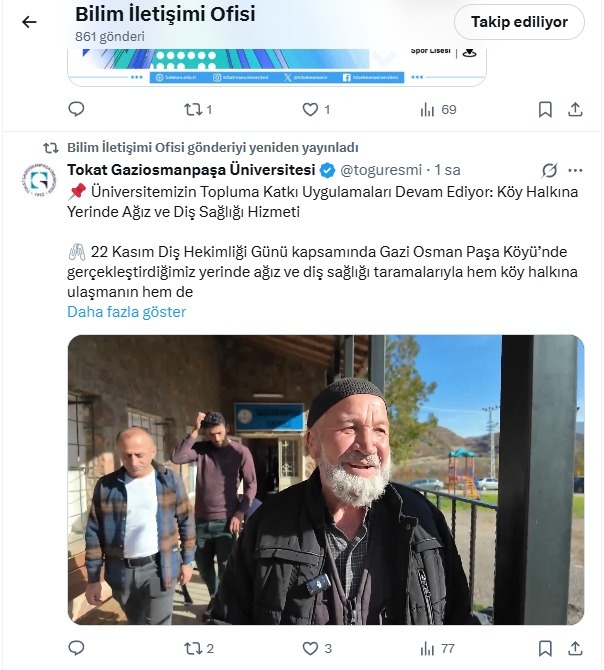Screen dimensions: 604x670
Task: Open the @toguresmi handle link
Action: pyautogui.click(x=381, y=170)
